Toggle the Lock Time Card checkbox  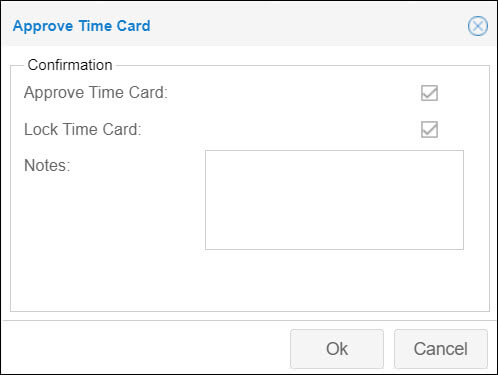point(429,129)
